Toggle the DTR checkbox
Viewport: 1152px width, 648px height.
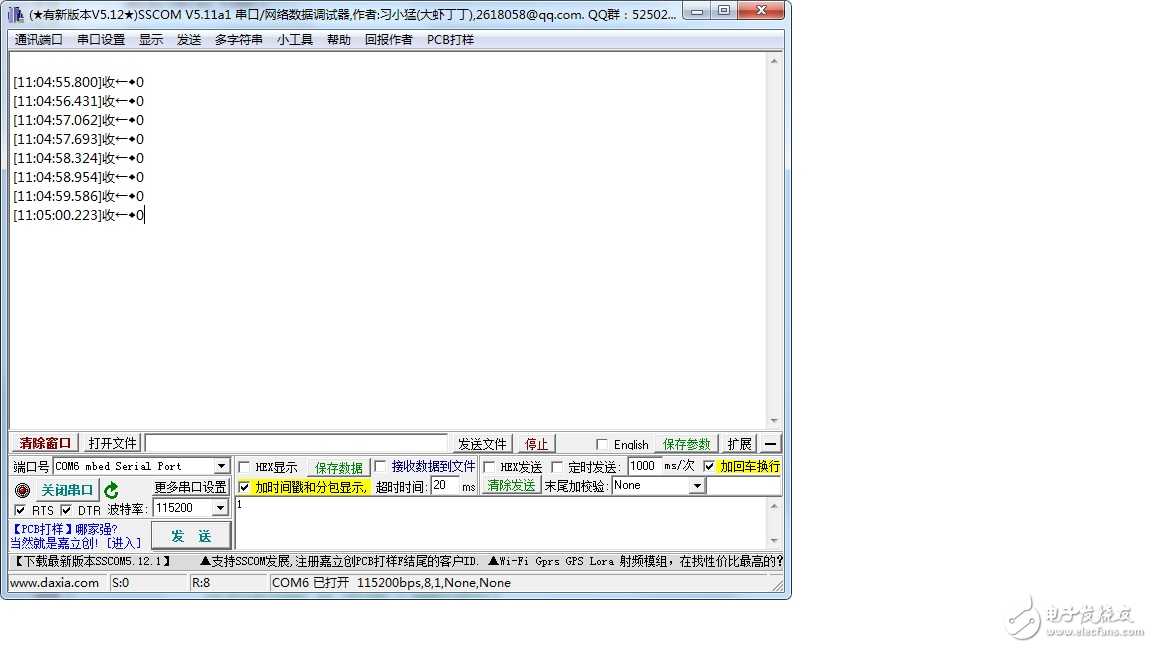coord(66,510)
